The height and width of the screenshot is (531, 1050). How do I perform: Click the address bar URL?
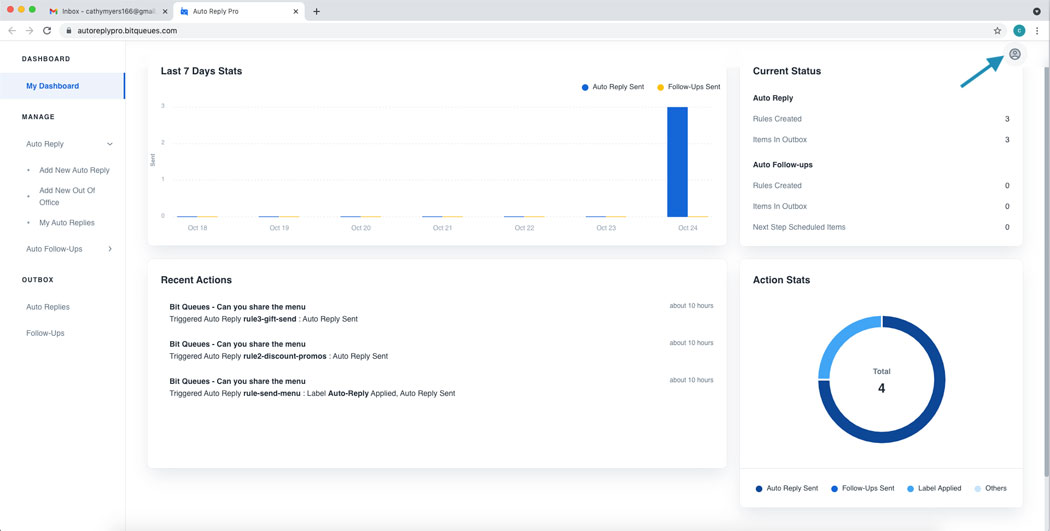(127, 31)
